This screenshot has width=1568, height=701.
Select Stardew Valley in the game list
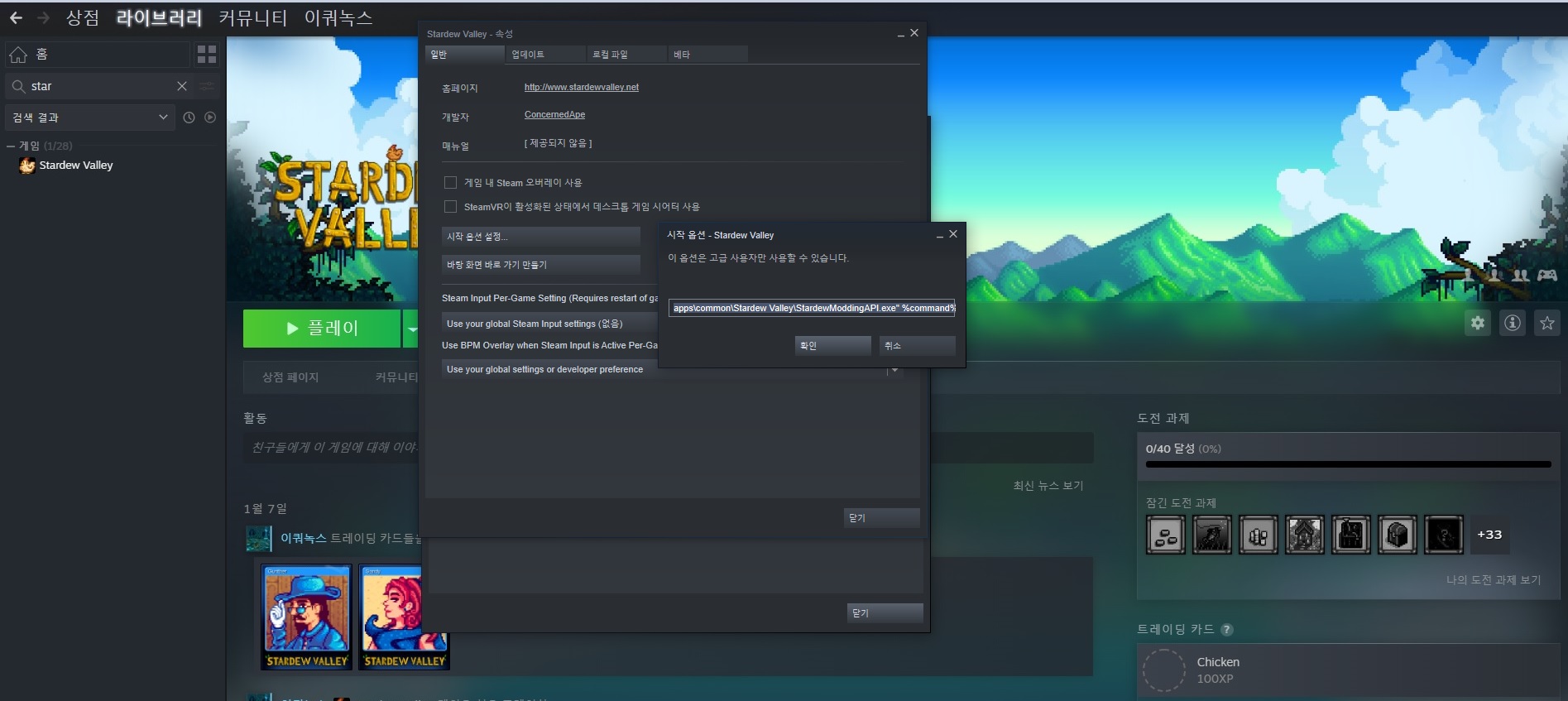[76, 166]
